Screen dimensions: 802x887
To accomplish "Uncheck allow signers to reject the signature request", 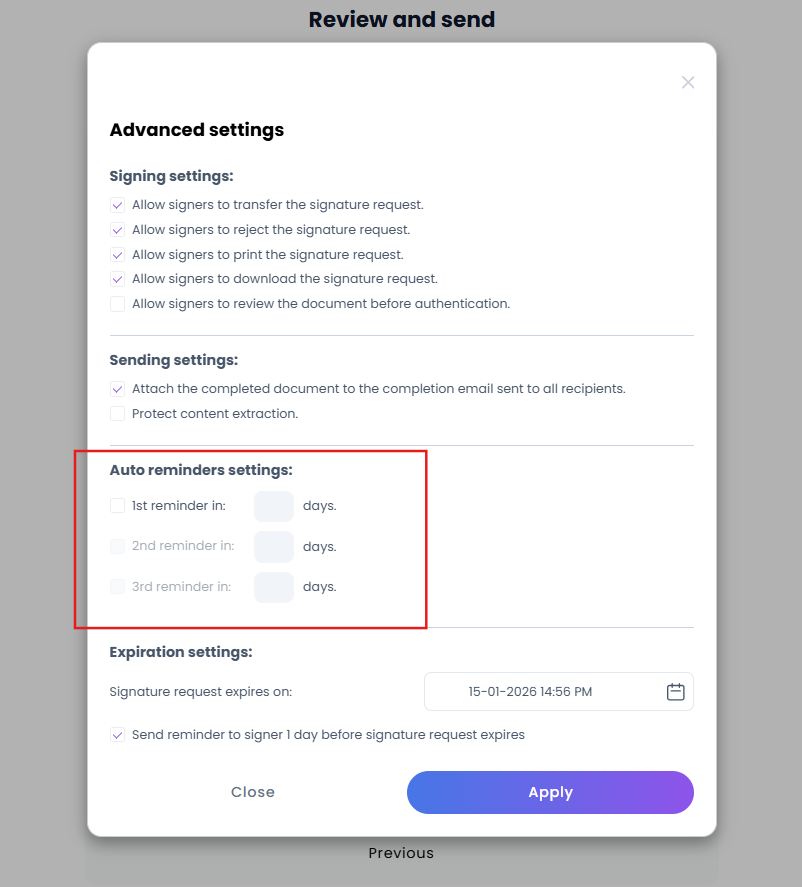I will point(117,230).
